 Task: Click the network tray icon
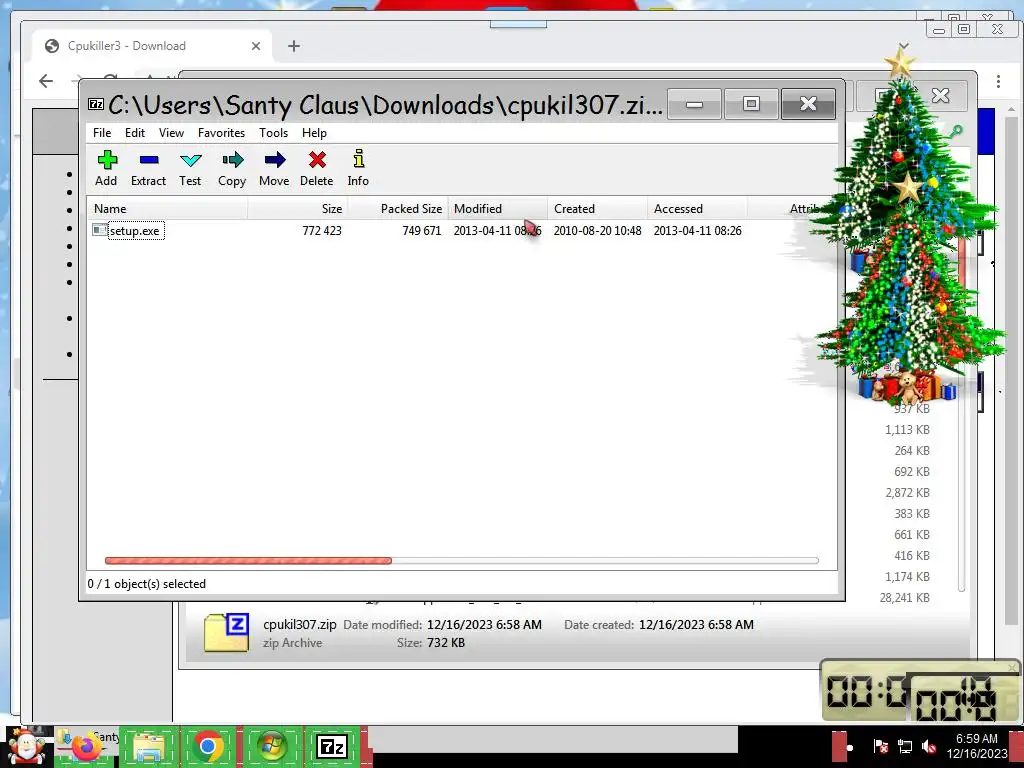tap(905, 746)
